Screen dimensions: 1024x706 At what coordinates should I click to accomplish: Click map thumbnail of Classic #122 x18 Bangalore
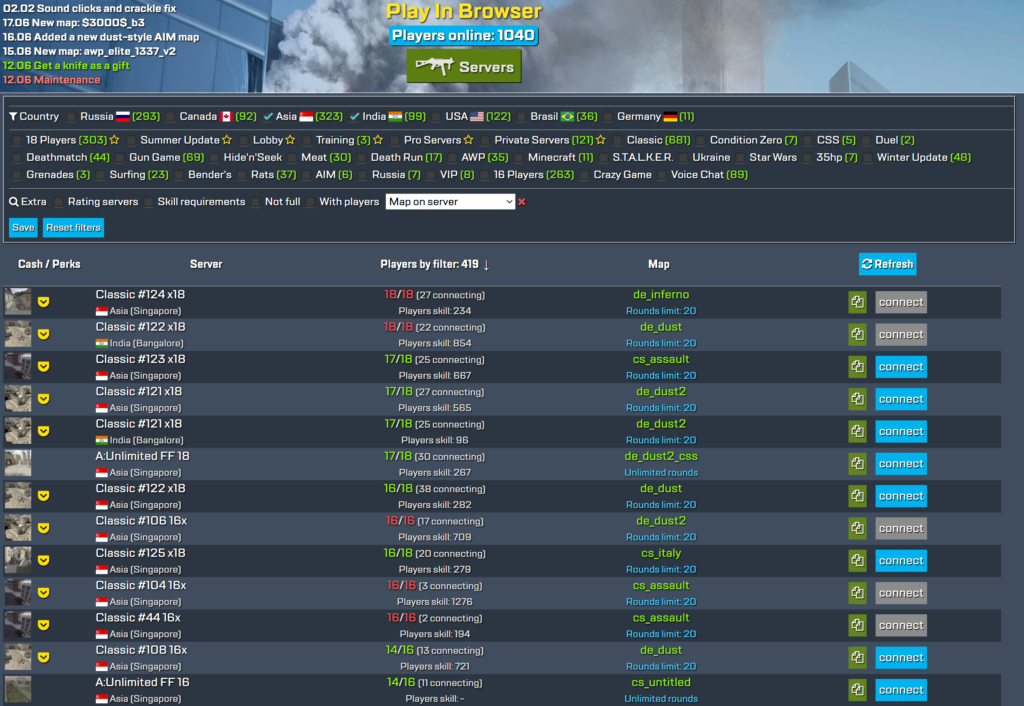coord(18,334)
